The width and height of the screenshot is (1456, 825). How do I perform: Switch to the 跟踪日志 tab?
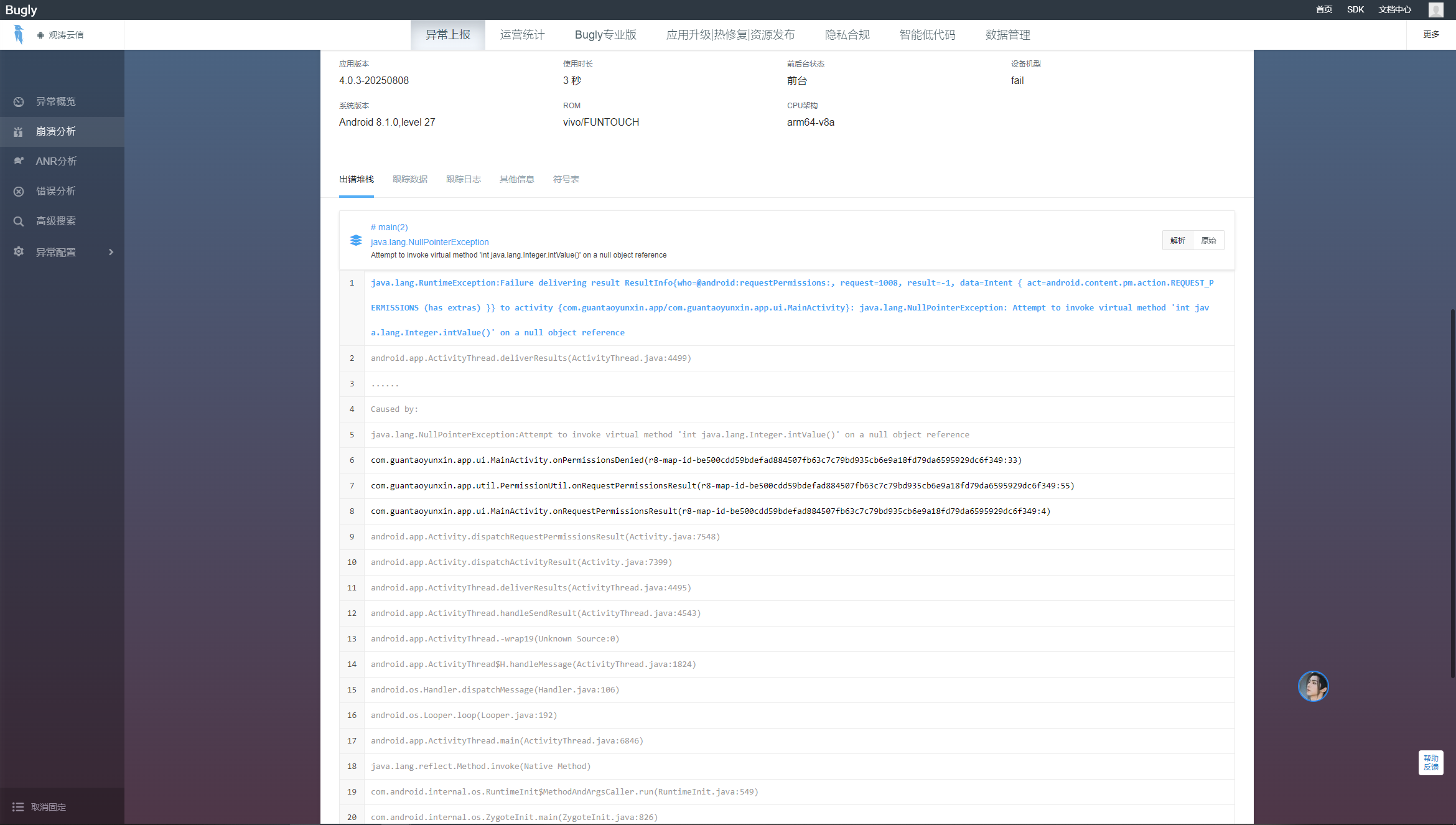pyautogui.click(x=463, y=179)
